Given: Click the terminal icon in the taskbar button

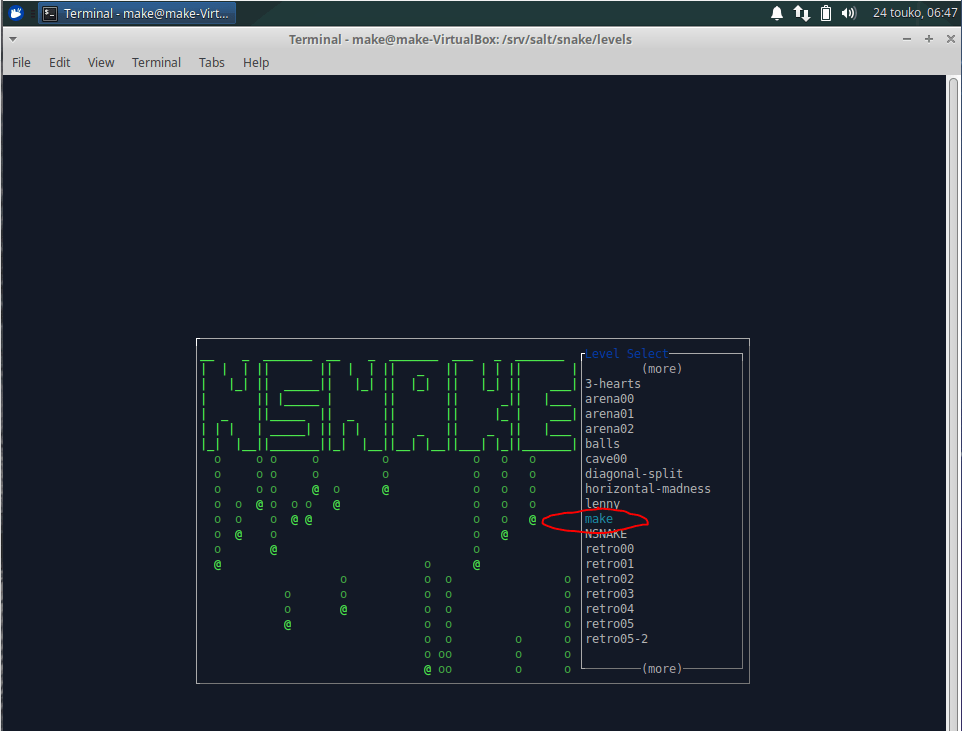Looking at the screenshot, I should coord(50,13).
